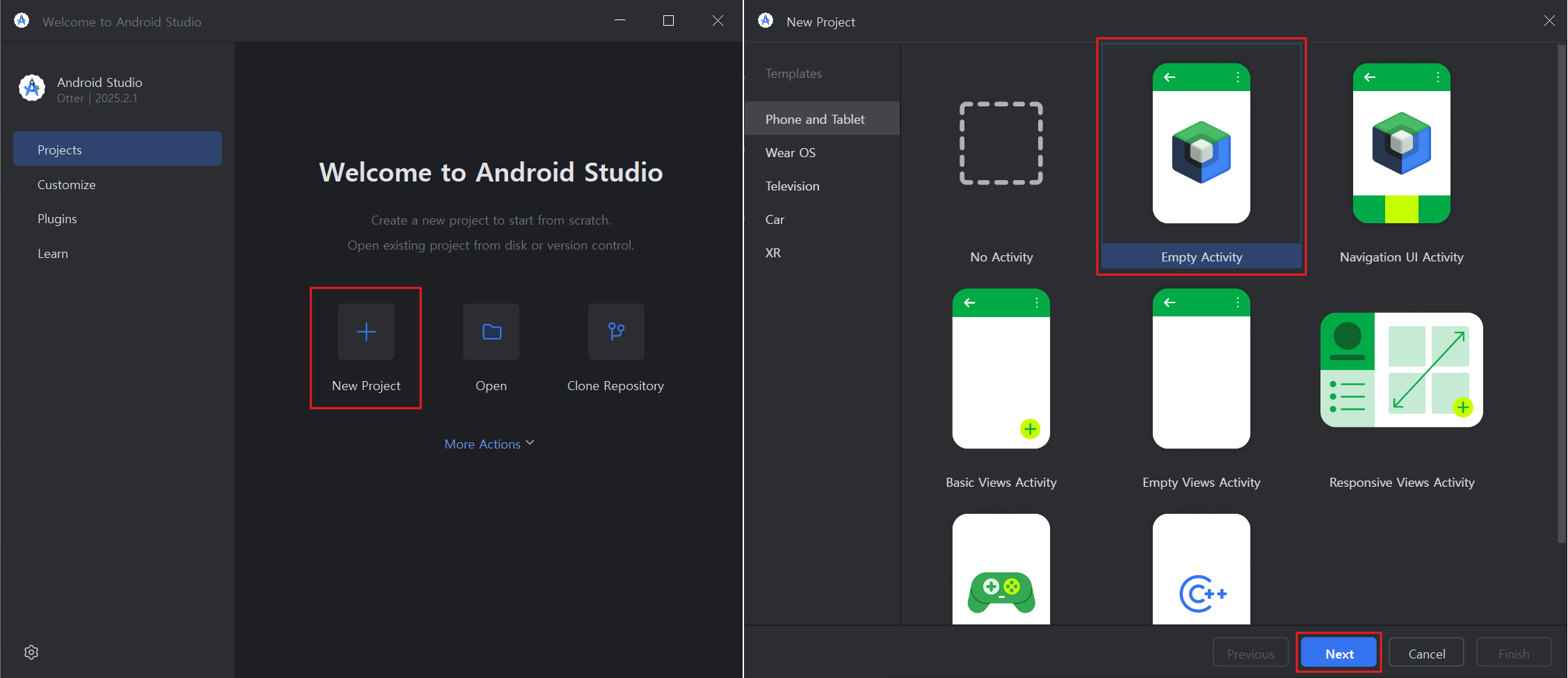The width and height of the screenshot is (1568, 678).
Task: Click the Empty Activity label text
Action: [1202, 257]
